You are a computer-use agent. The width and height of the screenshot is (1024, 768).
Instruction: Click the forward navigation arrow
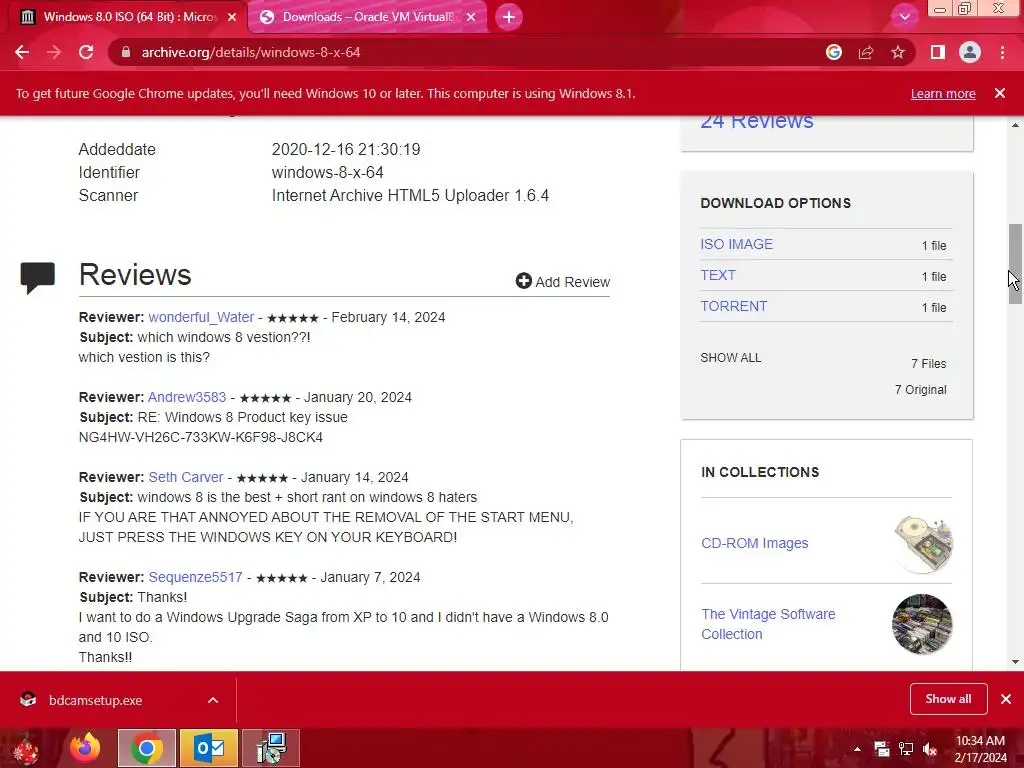point(54,52)
